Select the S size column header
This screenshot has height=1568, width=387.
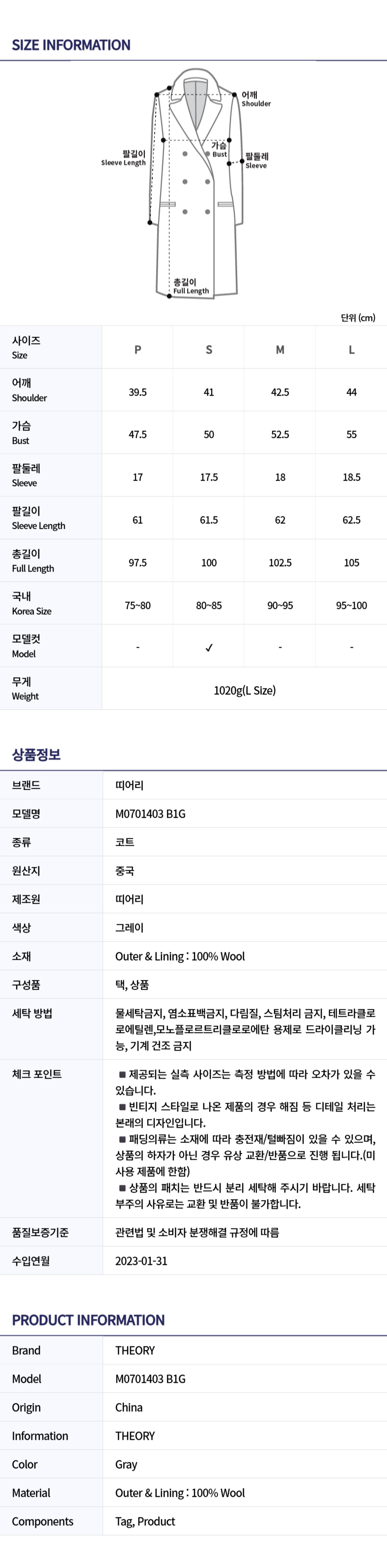click(x=209, y=349)
